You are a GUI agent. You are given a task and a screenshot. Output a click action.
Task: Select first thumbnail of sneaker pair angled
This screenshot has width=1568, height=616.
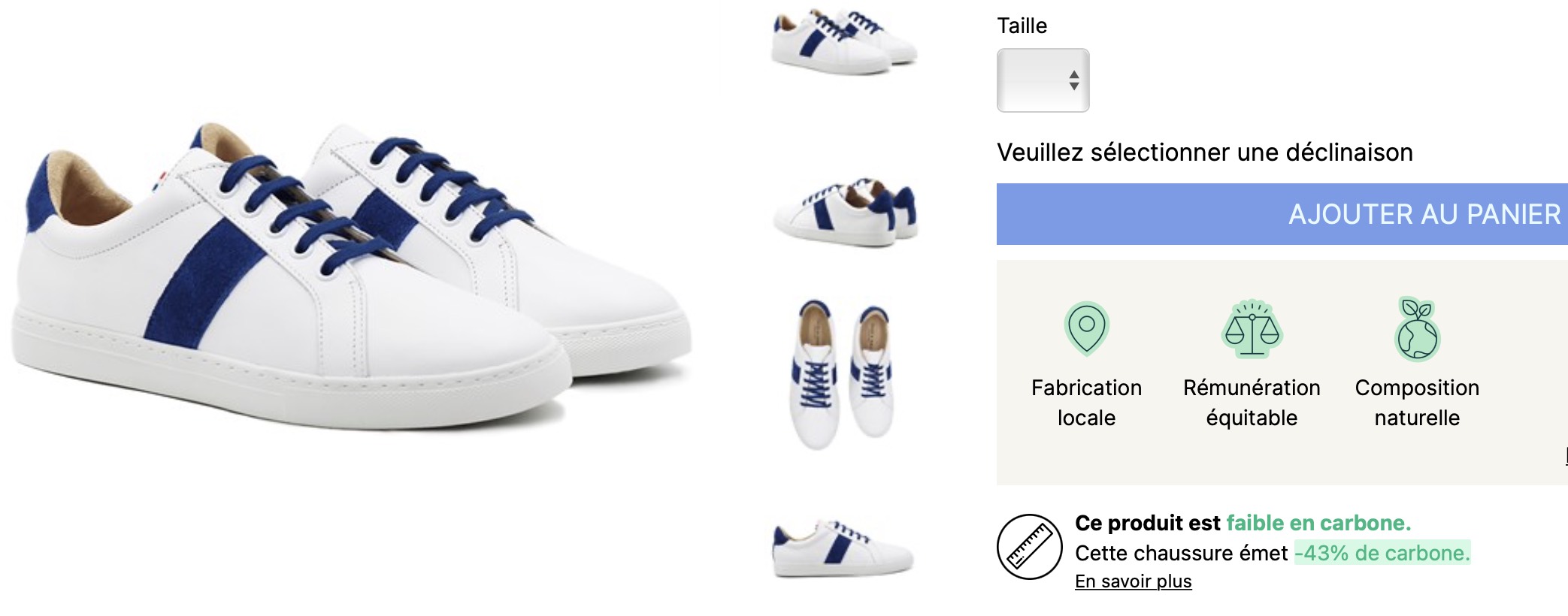[x=845, y=41]
